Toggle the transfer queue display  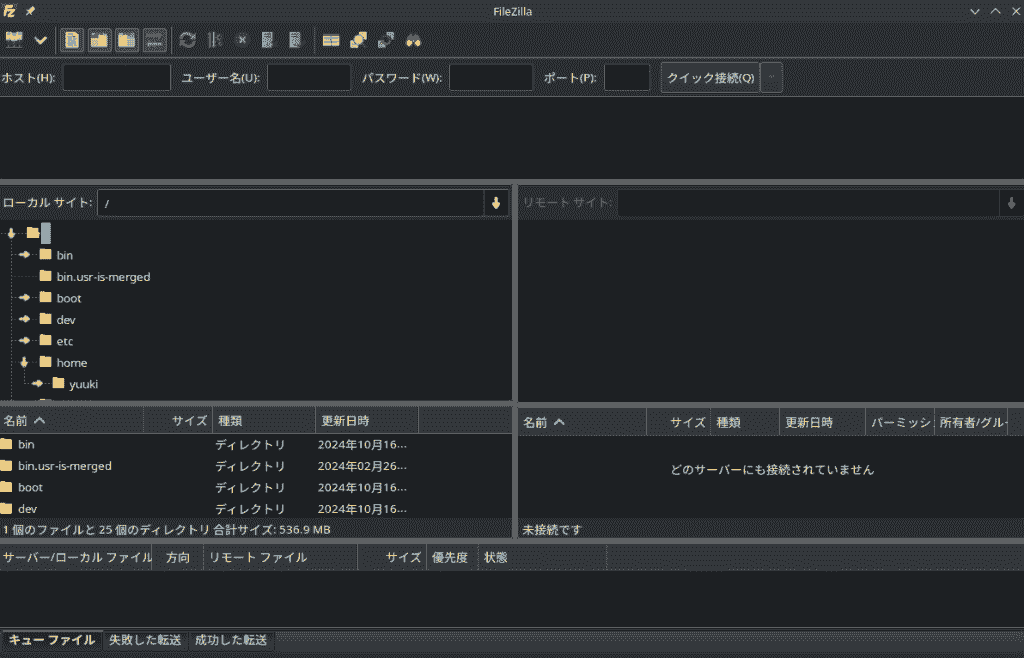(155, 40)
